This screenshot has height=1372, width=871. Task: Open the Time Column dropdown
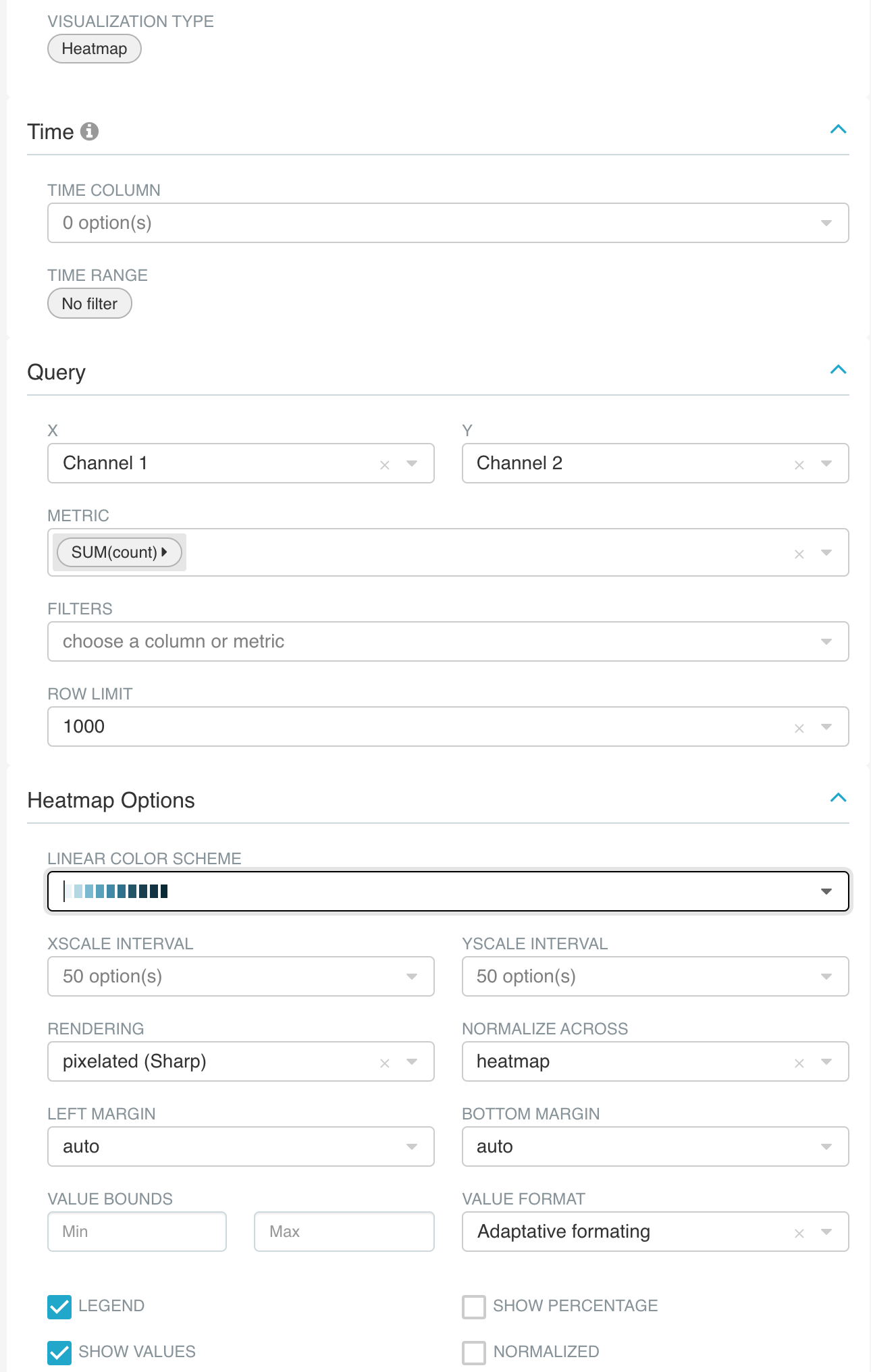pos(448,223)
